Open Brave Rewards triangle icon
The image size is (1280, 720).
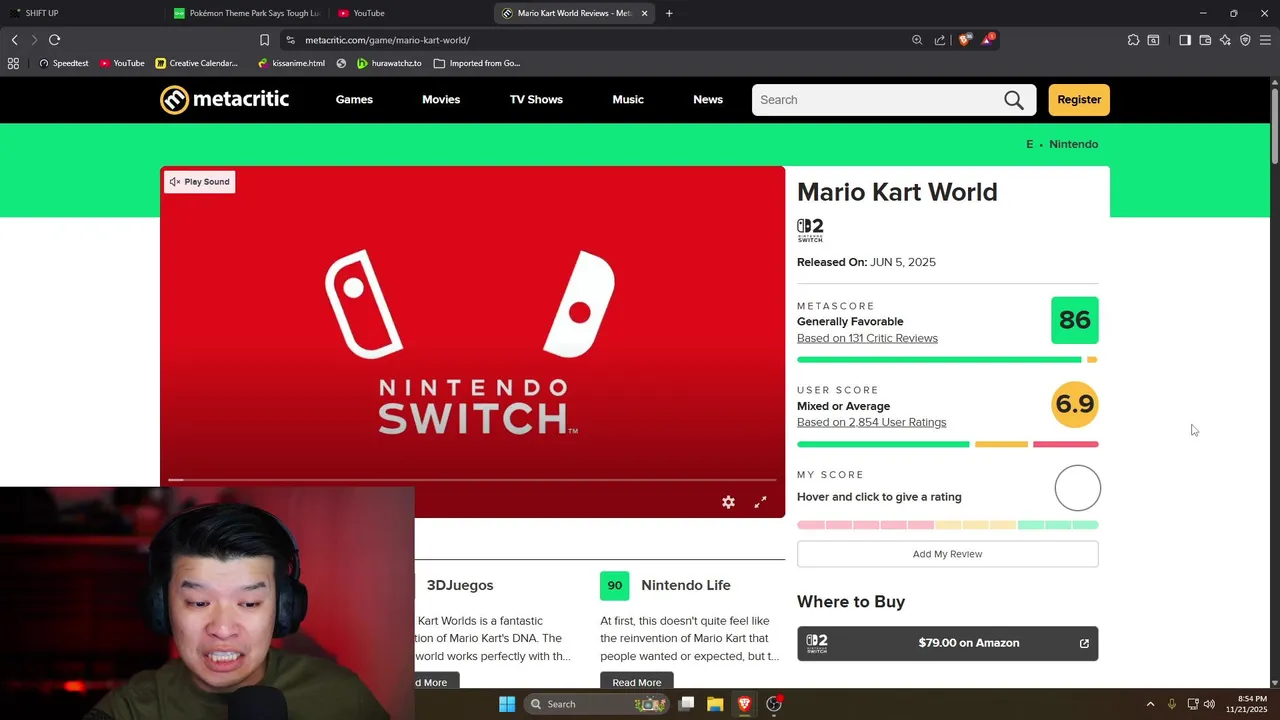(987, 40)
